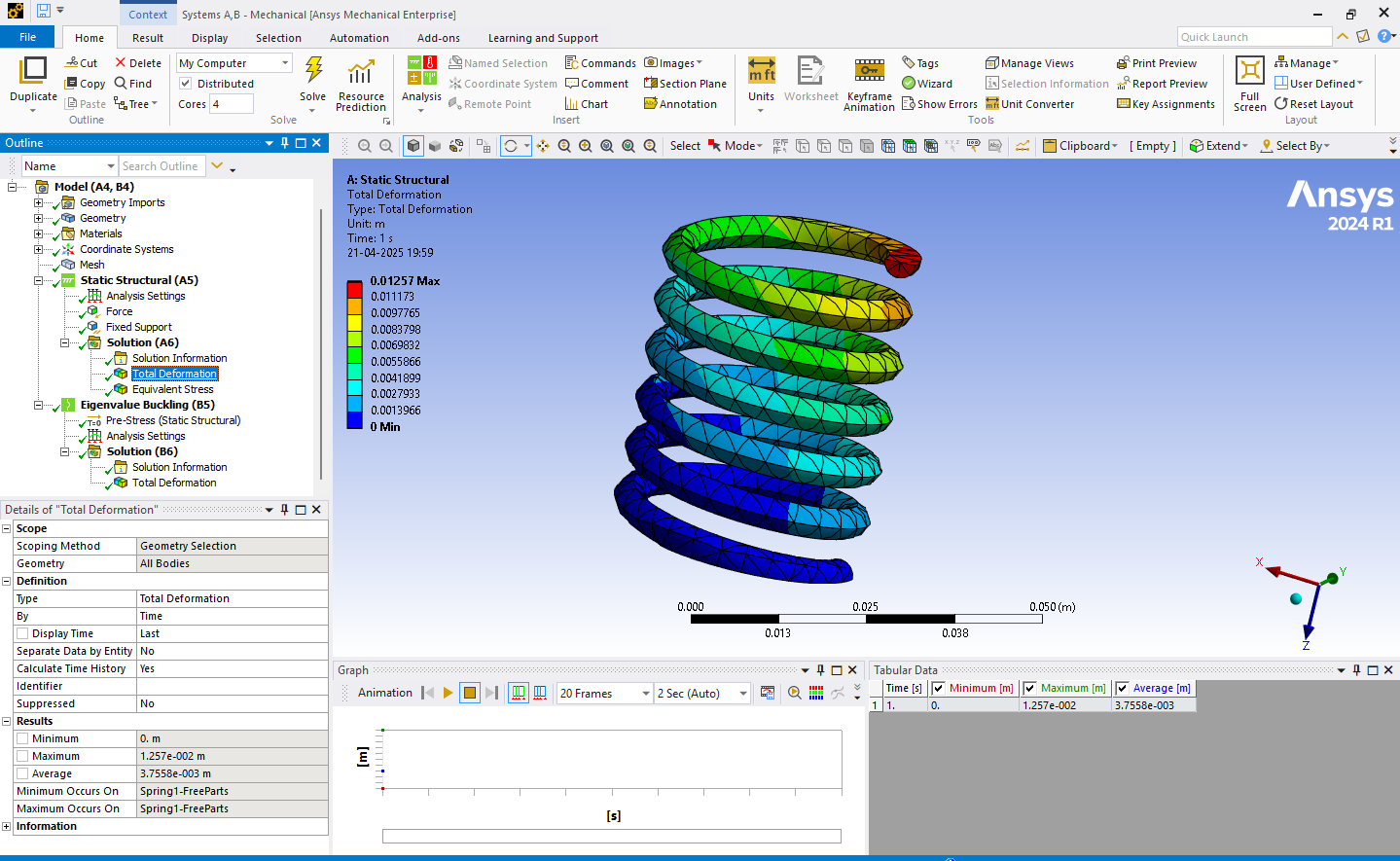Open the Display ribbon tab
Image resolution: width=1400 pixels, height=861 pixels.
(x=209, y=38)
